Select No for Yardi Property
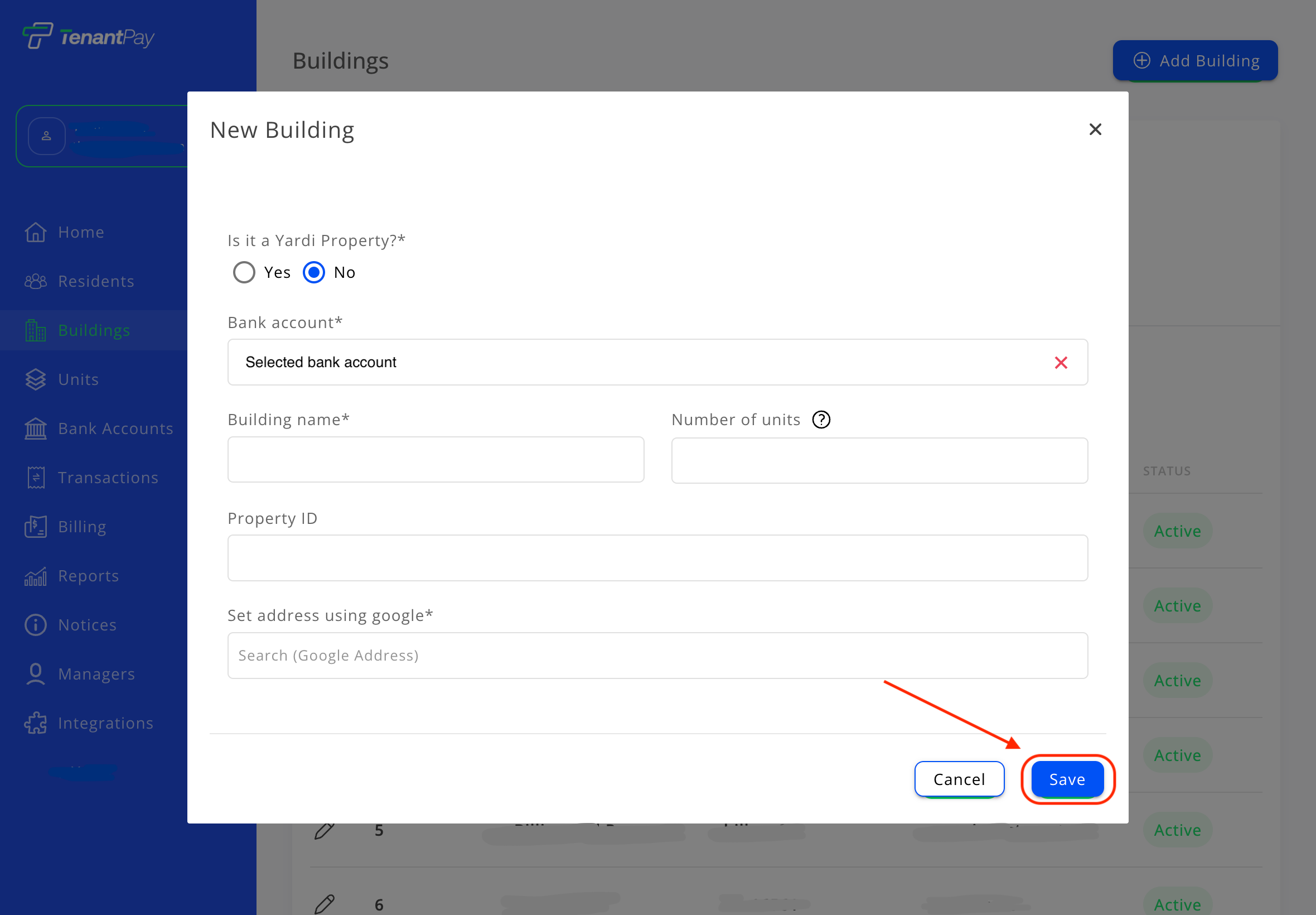 pyautogui.click(x=314, y=273)
